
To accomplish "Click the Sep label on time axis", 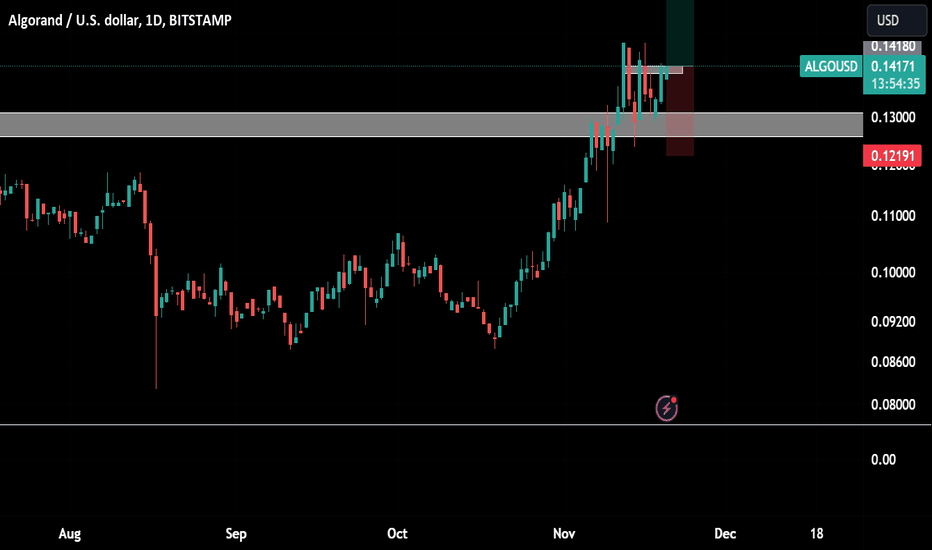I will pos(236,533).
